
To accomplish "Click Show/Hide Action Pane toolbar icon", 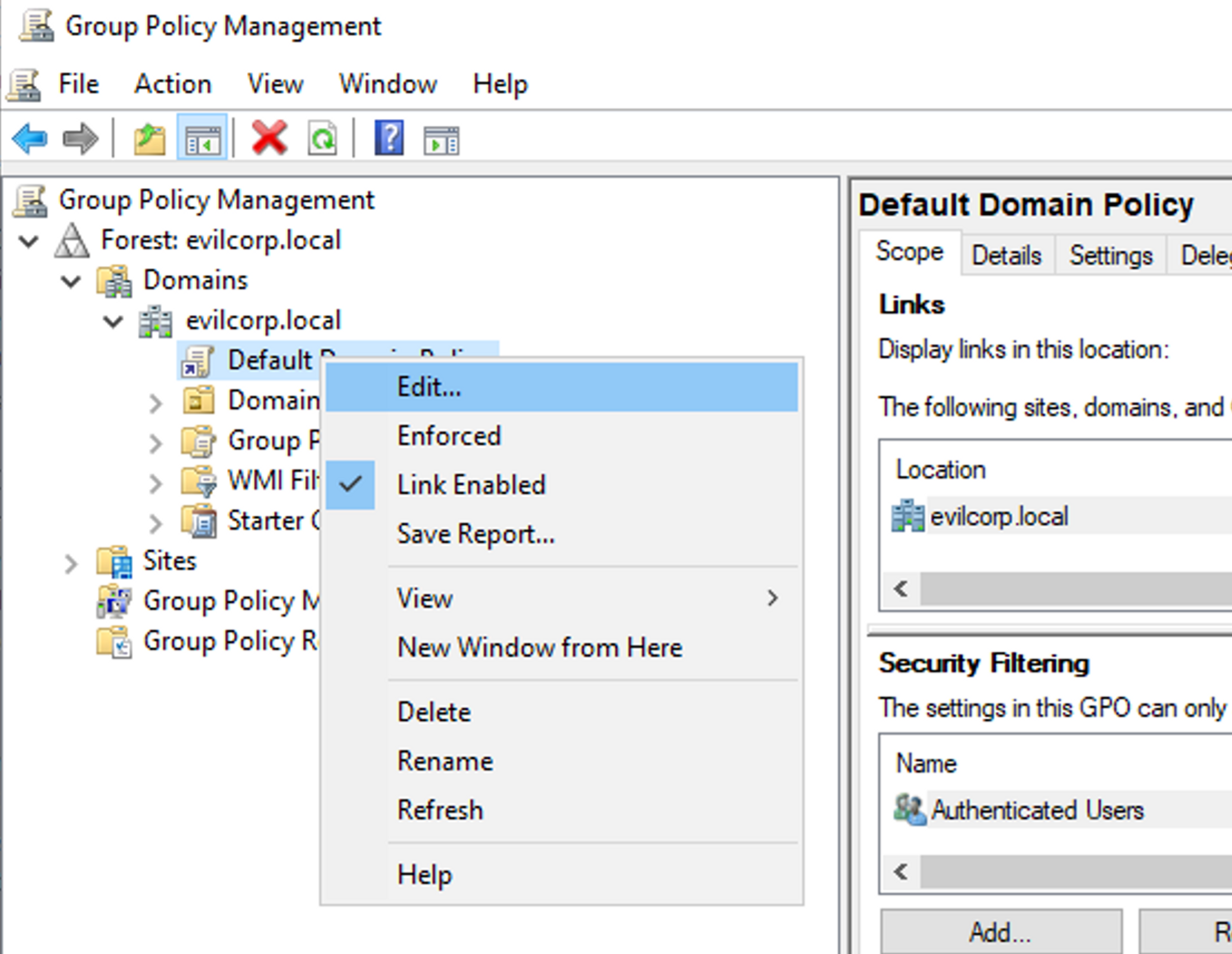I will [441, 141].
